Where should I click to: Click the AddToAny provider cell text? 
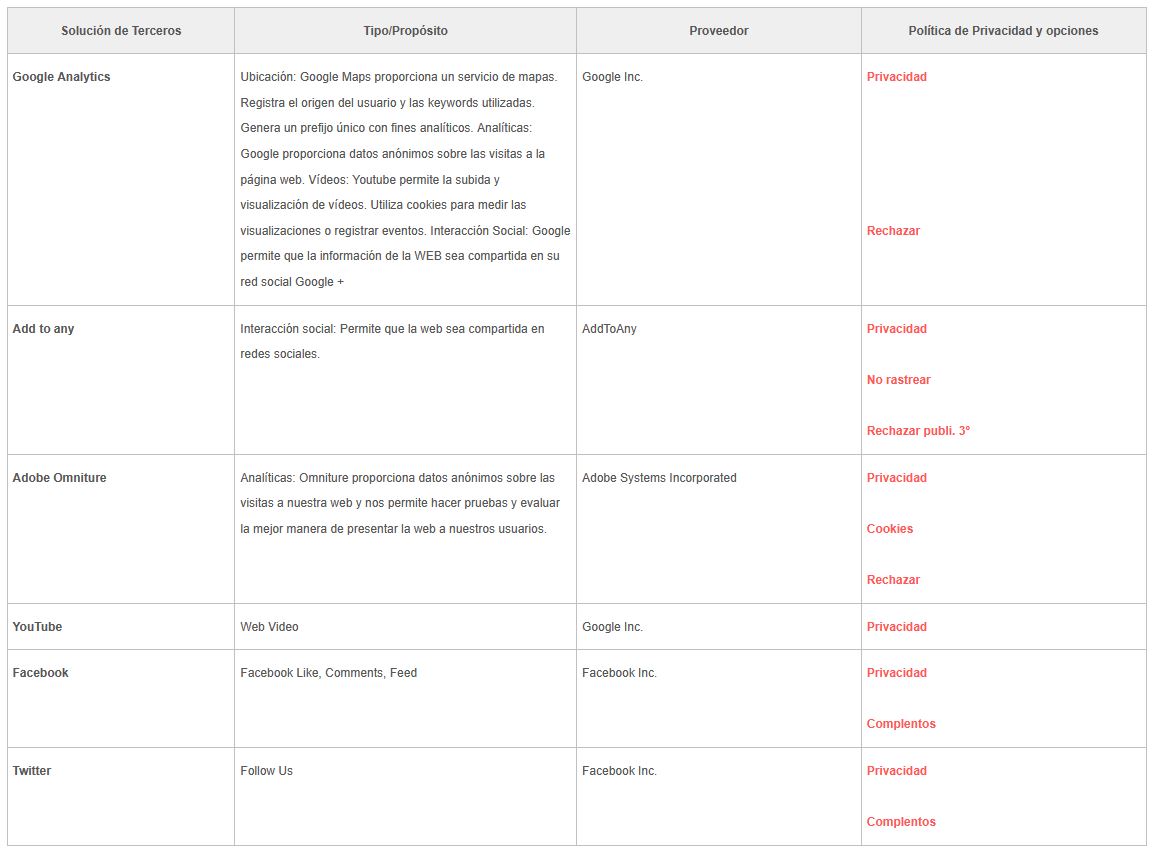pos(609,329)
